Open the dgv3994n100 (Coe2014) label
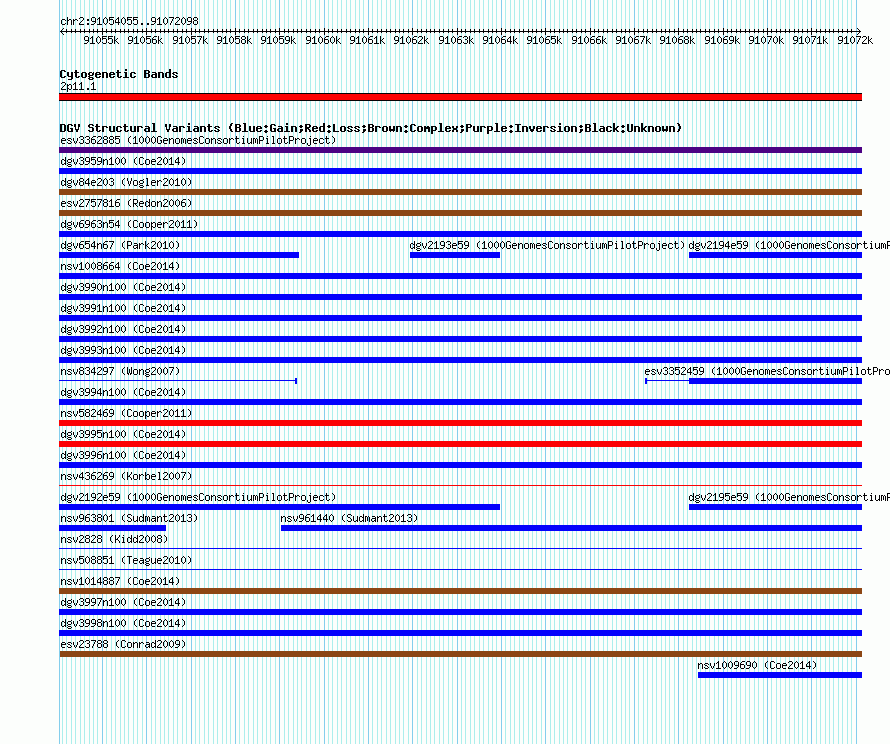 pyautogui.click(x=123, y=392)
